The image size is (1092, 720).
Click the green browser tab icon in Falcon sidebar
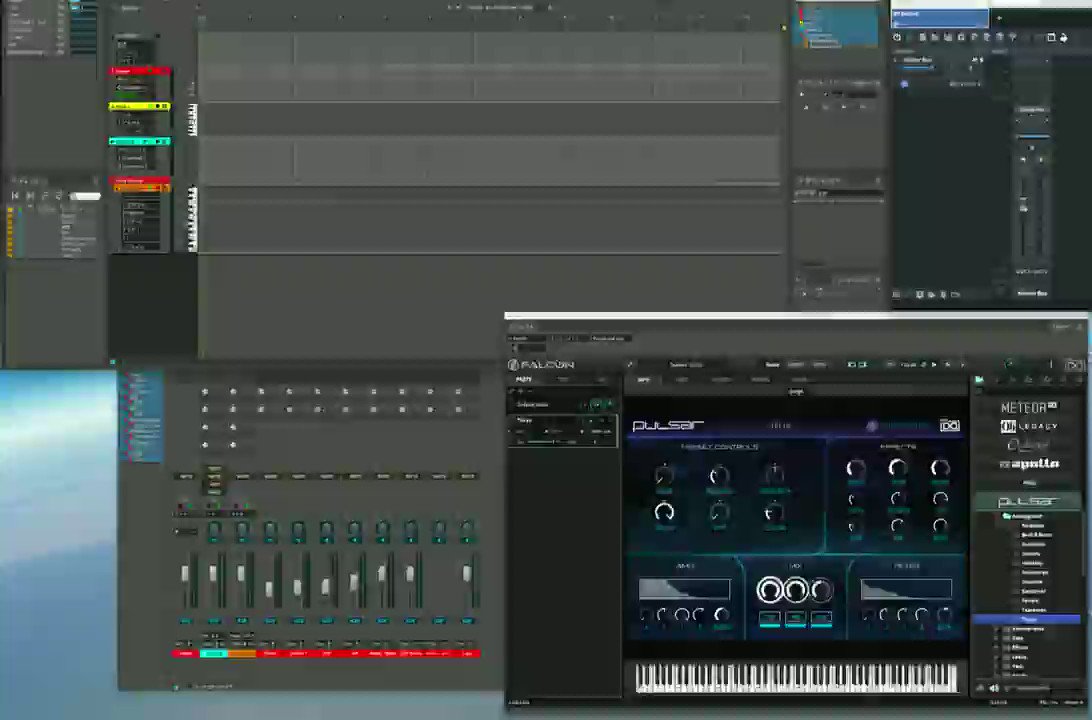979,379
